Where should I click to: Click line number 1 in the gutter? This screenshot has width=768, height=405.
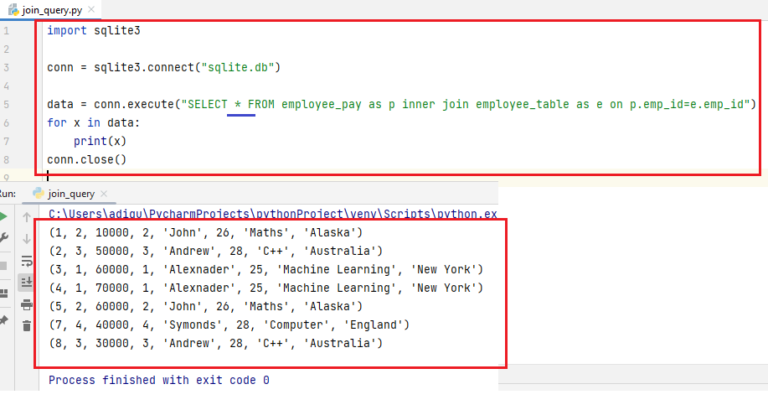[6, 31]
